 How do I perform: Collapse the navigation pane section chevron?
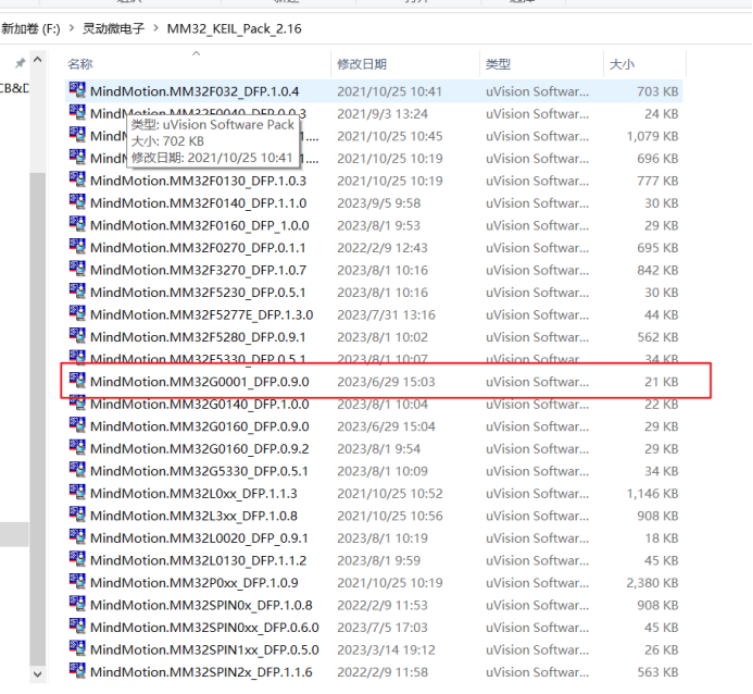click(x=38, y=63)
